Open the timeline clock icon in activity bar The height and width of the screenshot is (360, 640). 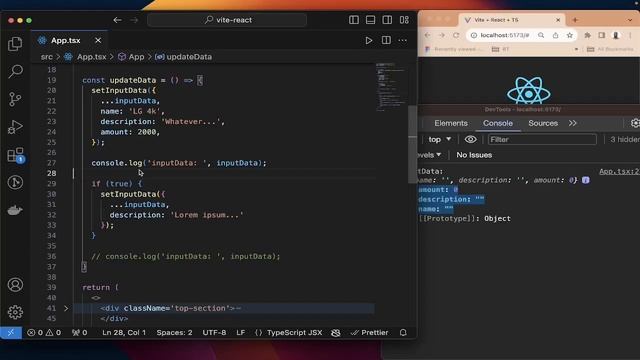pos(15,182)
